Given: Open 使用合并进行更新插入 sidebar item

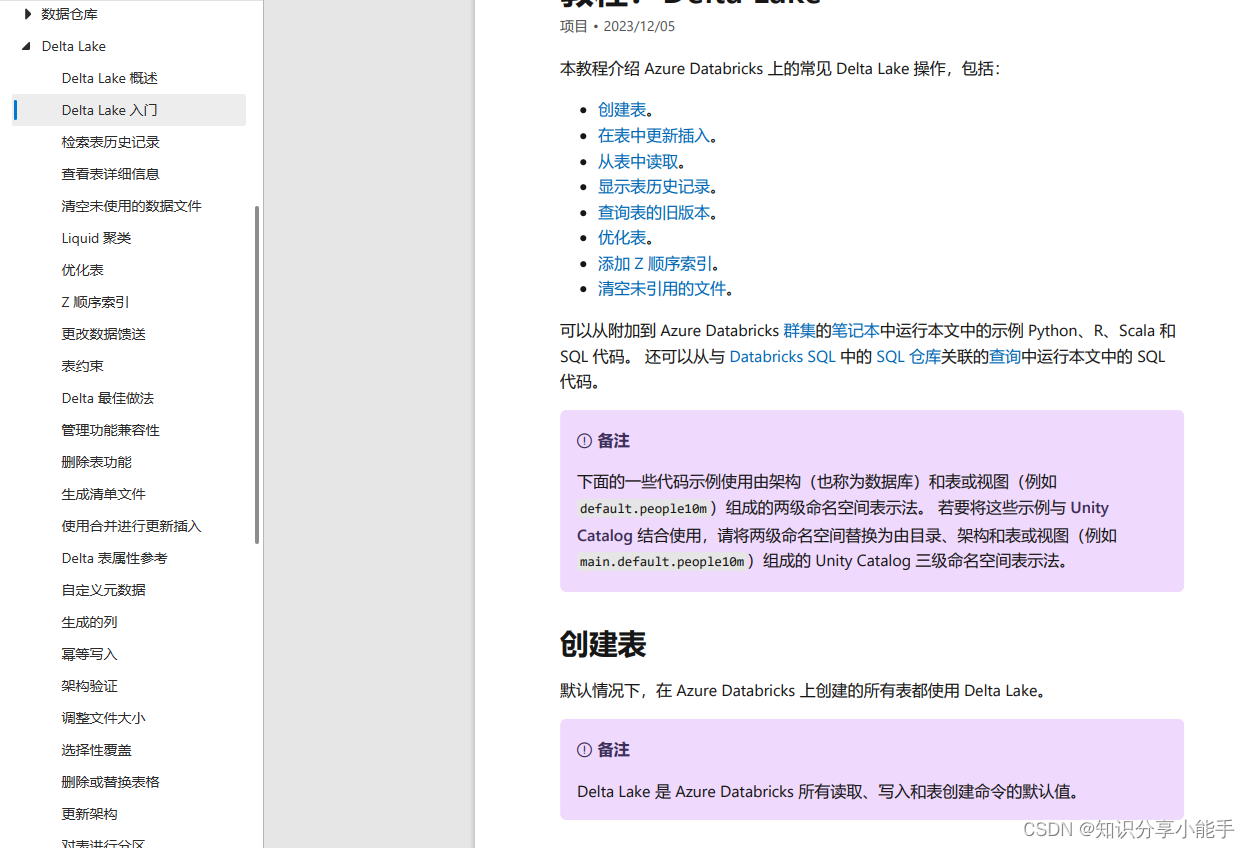Looking at the screenshot, I should pos(132,526).
